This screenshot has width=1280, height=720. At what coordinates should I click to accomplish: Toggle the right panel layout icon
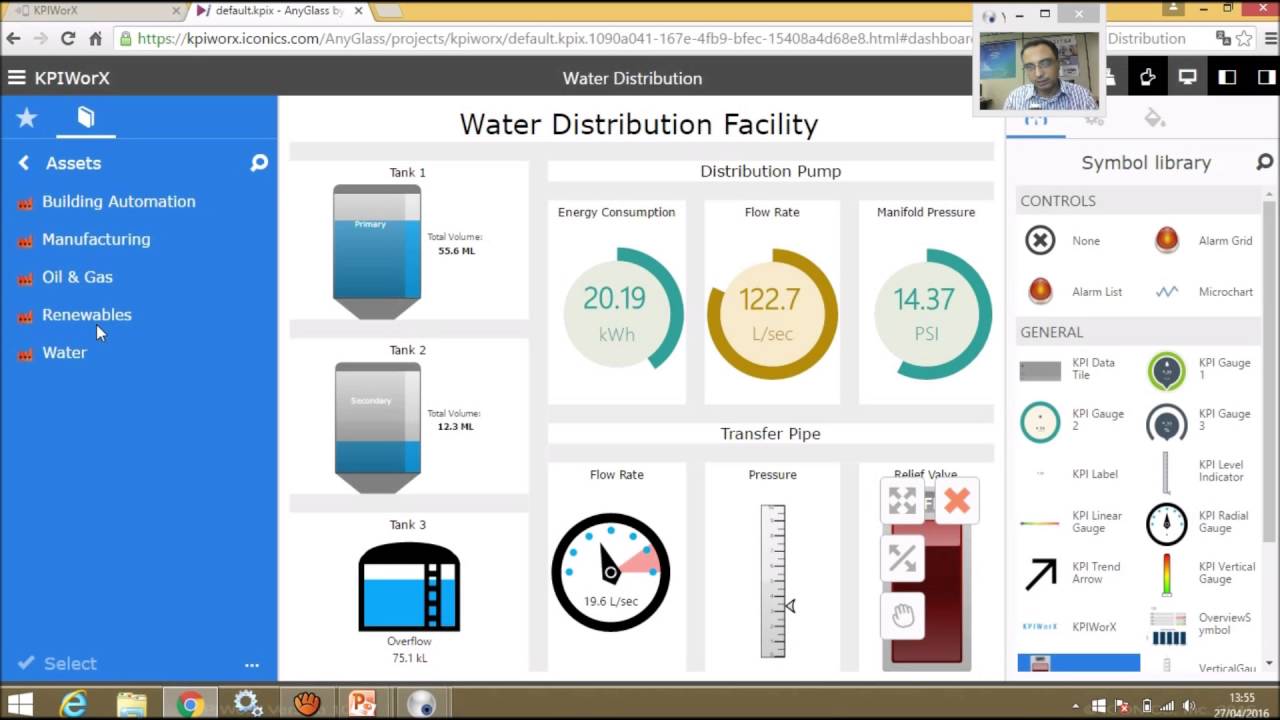(1266, 78)
